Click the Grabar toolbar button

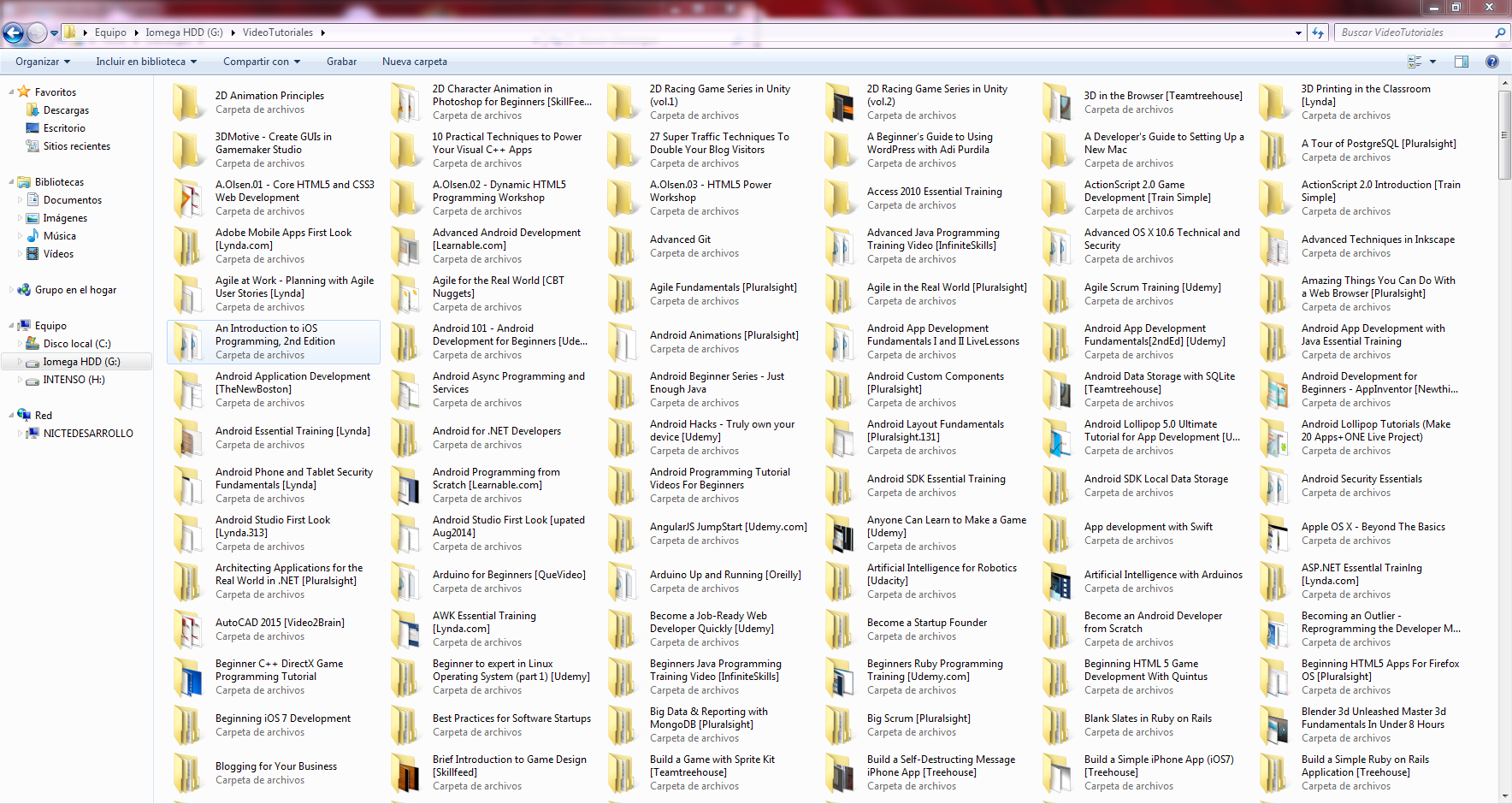(341, 62)
